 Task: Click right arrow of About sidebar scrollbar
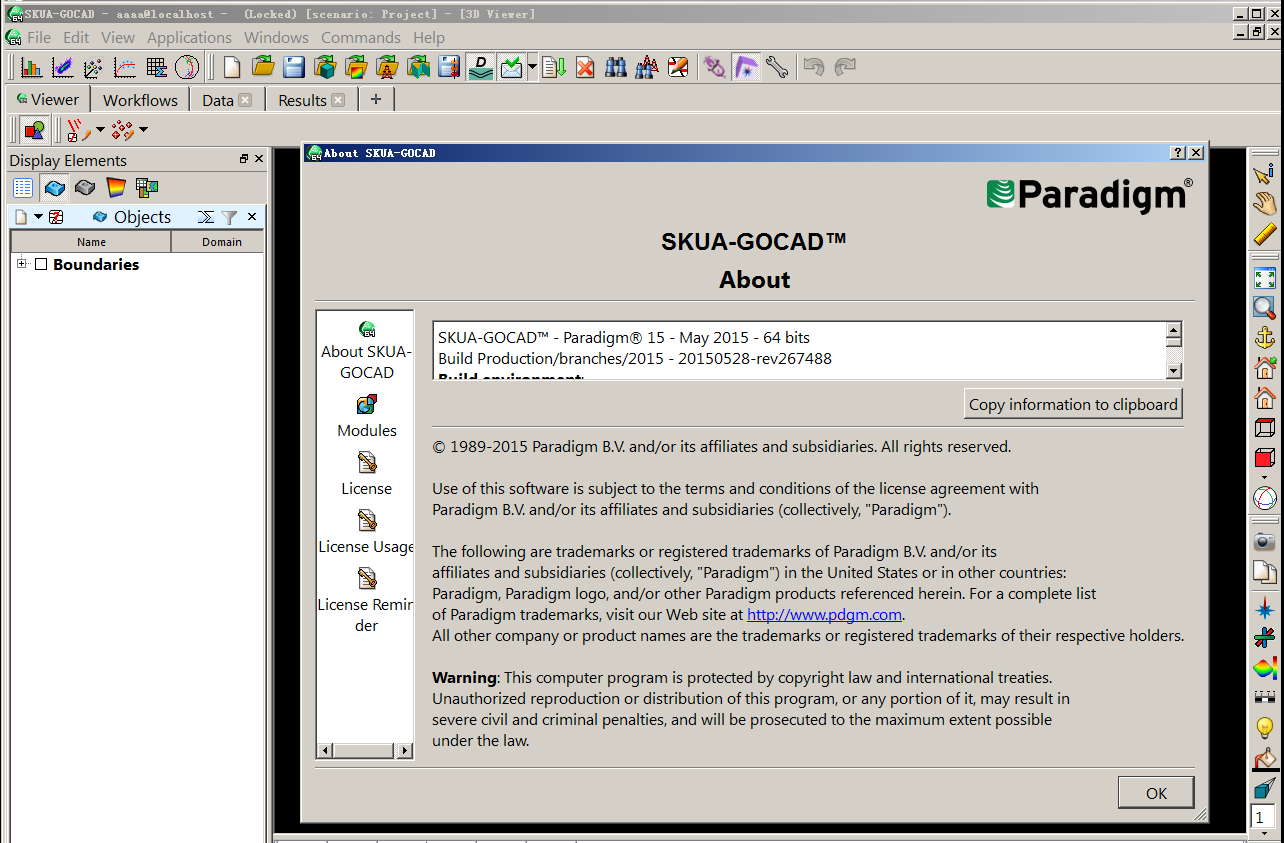405,751
